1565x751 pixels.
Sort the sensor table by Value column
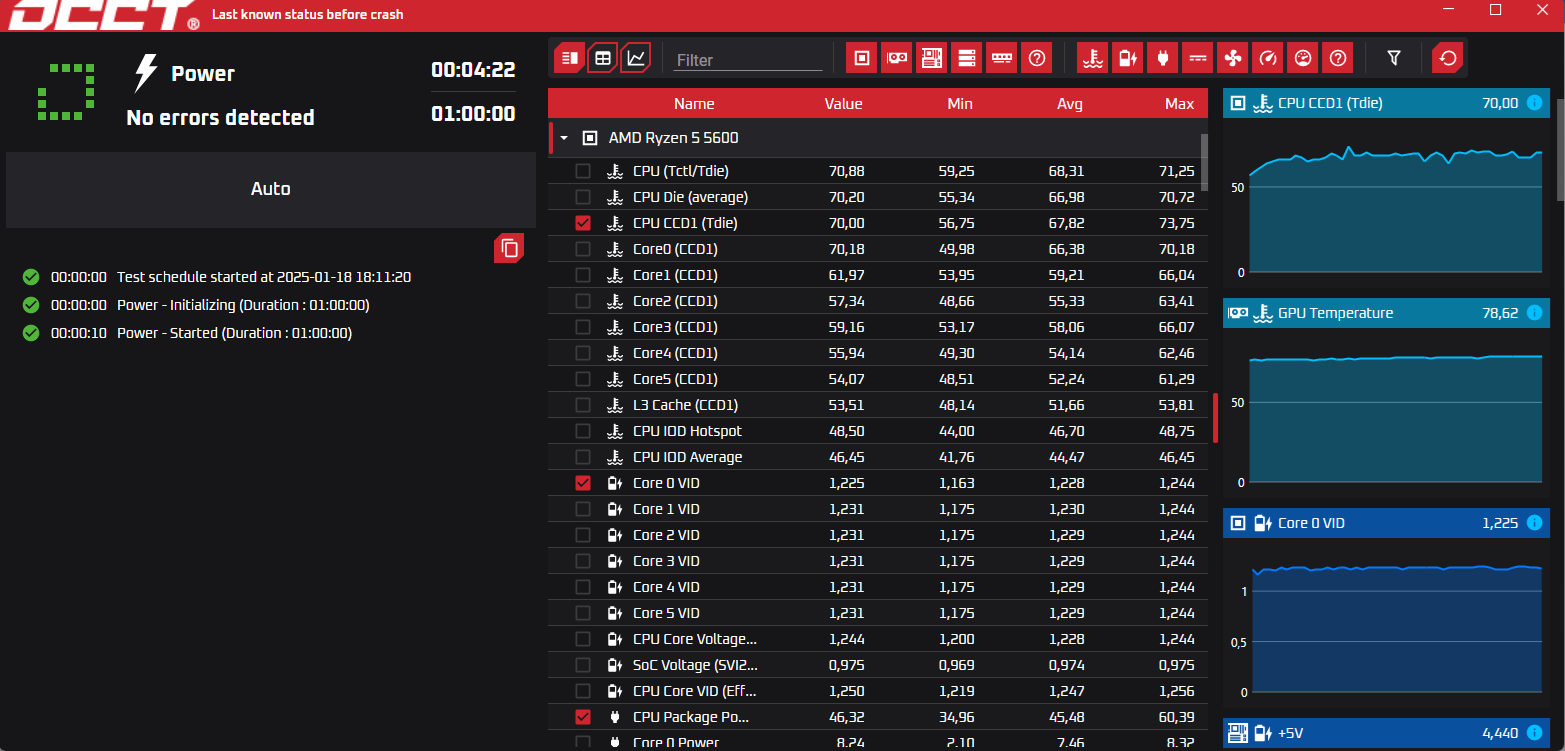[x=843, y=104]
